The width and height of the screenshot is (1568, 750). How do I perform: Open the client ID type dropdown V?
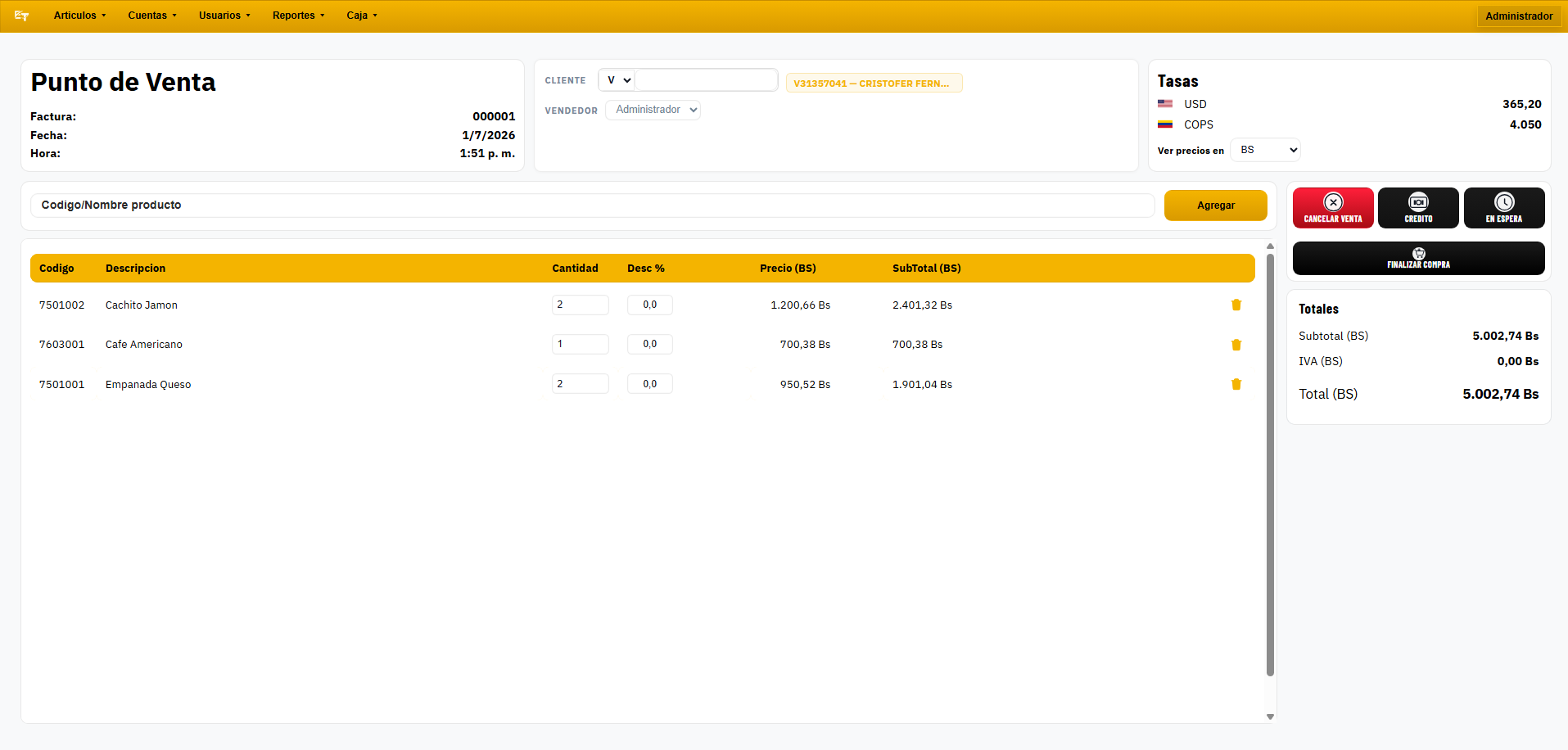[x=617, y=80]
